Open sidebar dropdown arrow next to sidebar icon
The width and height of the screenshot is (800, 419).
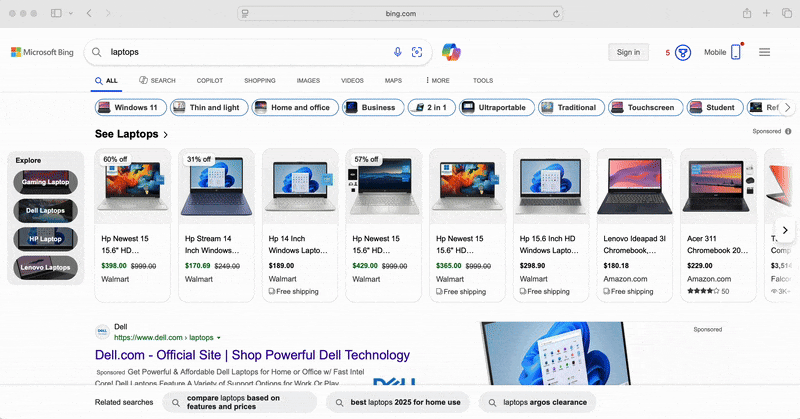(70, 13)
